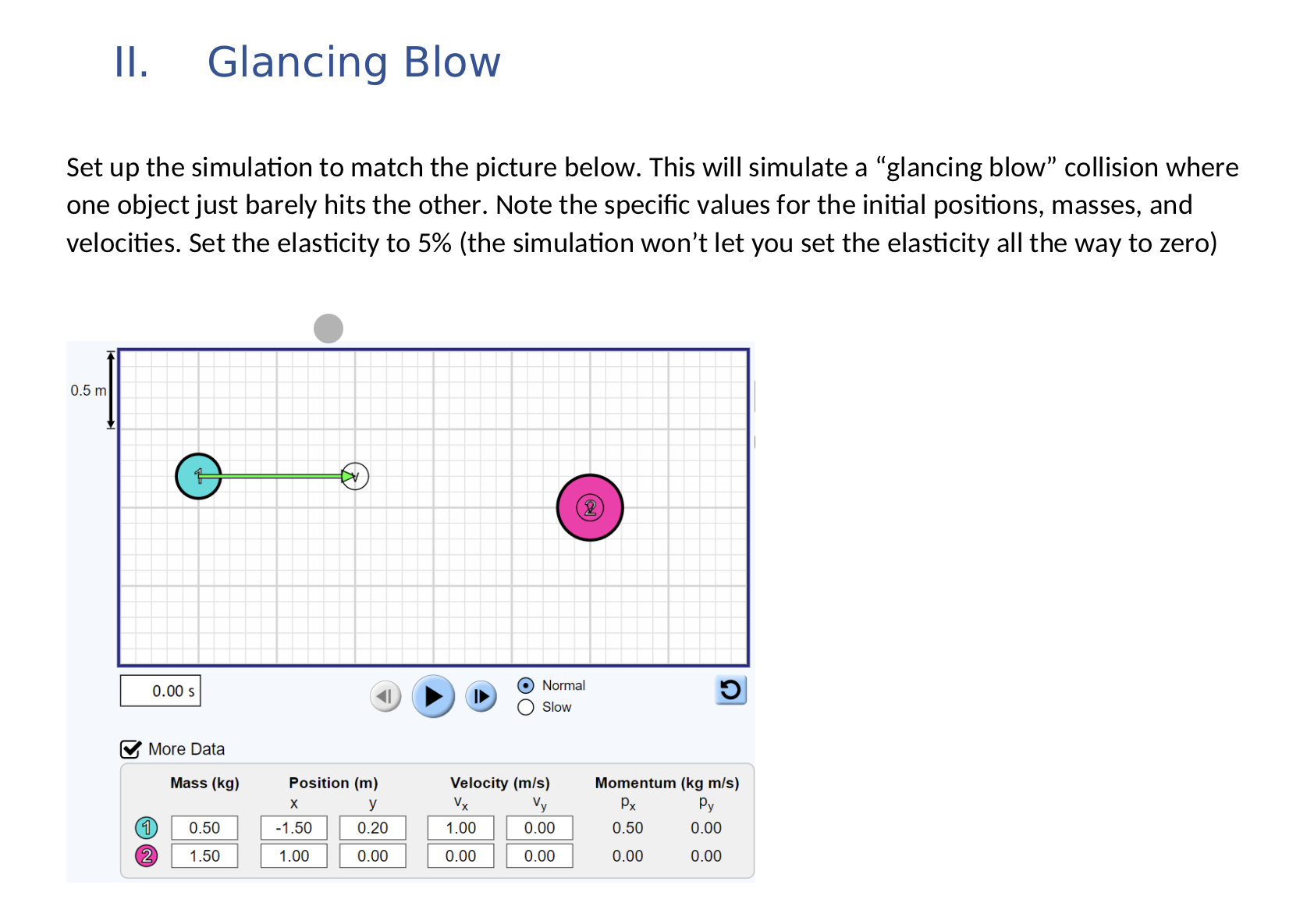1314x924 pixels.
Task: Click the pink ball labeled 2
Action: pyautogui.click(x=590, y=507)
